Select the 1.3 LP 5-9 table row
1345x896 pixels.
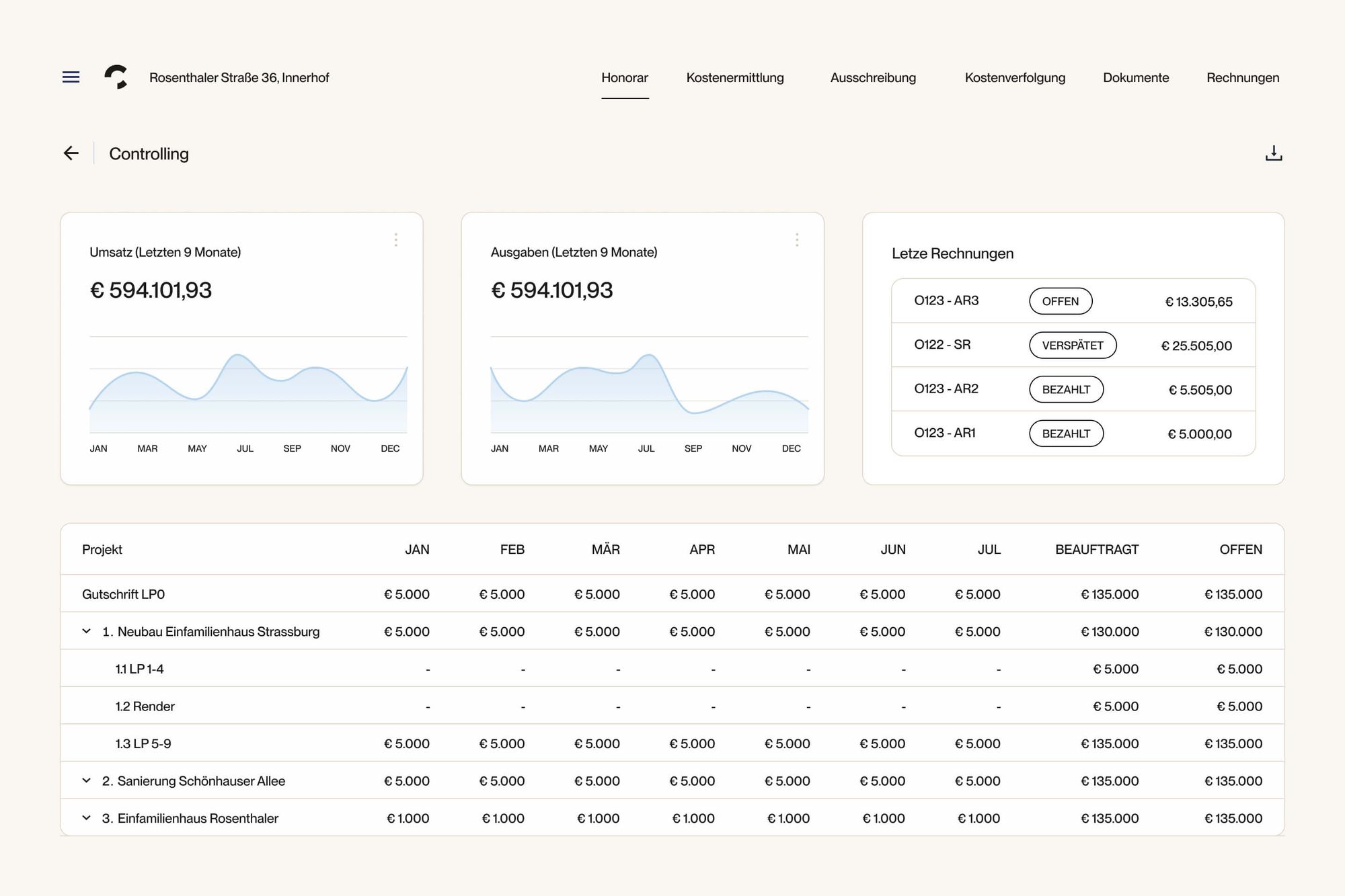click(143, 743)
